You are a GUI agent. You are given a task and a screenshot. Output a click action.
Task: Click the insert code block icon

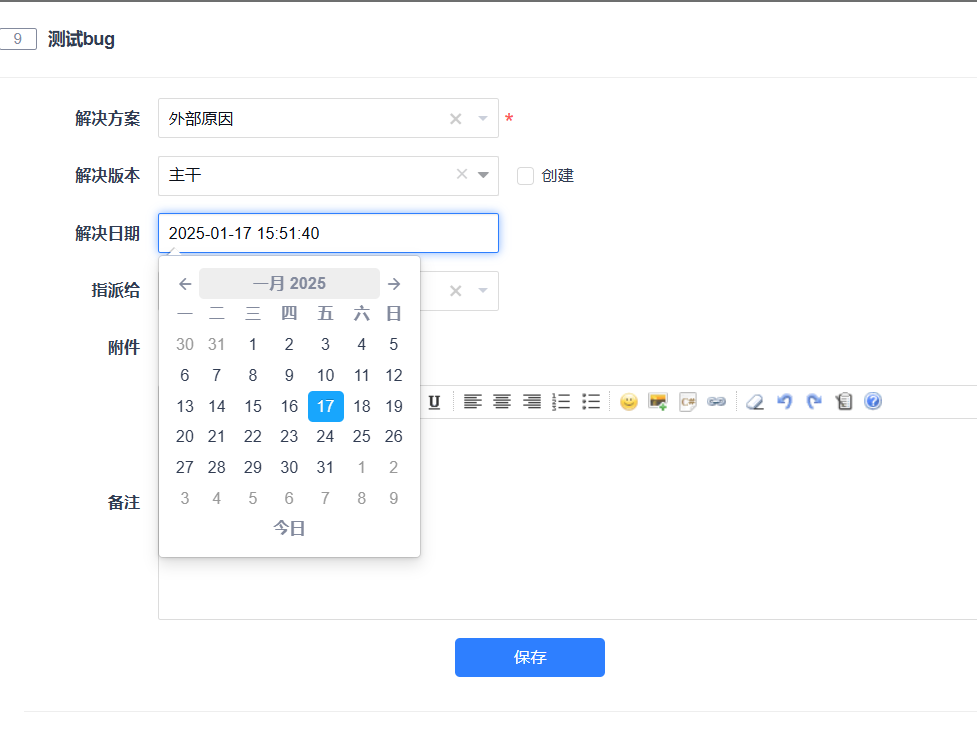tap(688, 402)
